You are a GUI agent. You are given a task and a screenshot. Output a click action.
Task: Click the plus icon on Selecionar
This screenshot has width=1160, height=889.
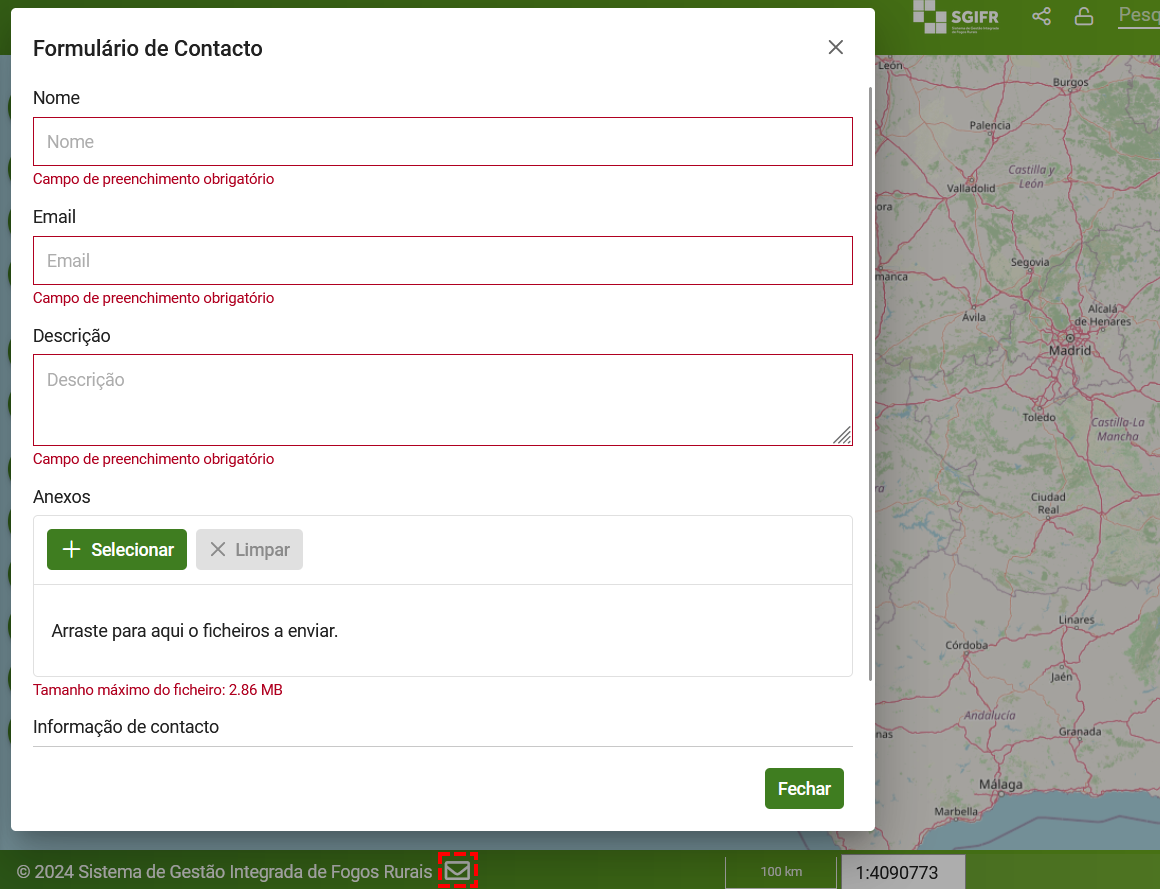click(x=71, y=550)
